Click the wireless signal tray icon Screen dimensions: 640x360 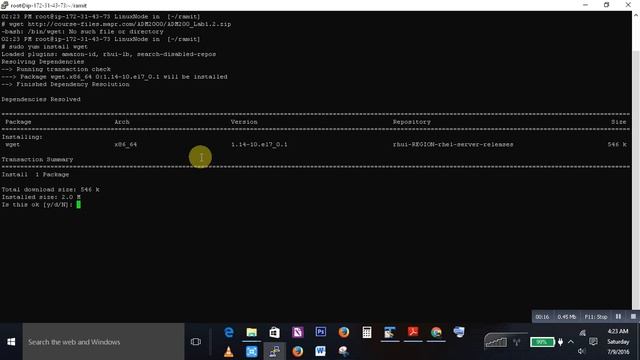tap(517, 342)
